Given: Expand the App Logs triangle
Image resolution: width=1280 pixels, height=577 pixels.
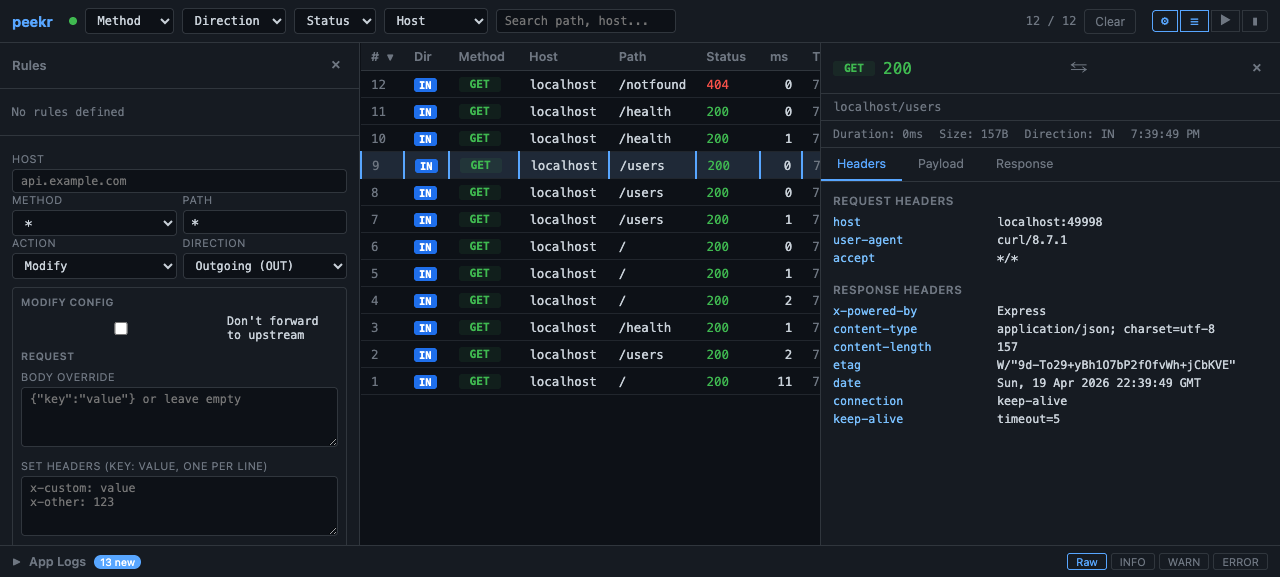Looking at the screenshot, I should coord(16,562).
